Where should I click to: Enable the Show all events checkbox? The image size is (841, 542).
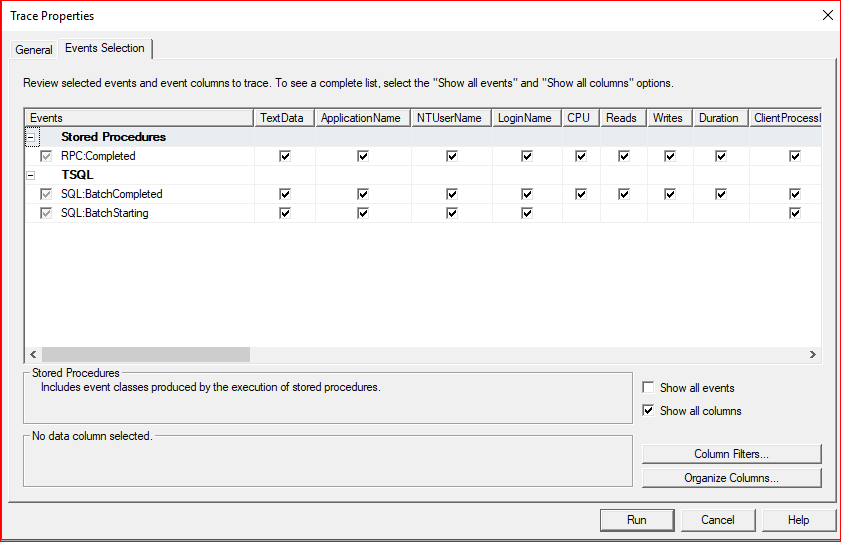pyautogui.click(x=649, y=388)
